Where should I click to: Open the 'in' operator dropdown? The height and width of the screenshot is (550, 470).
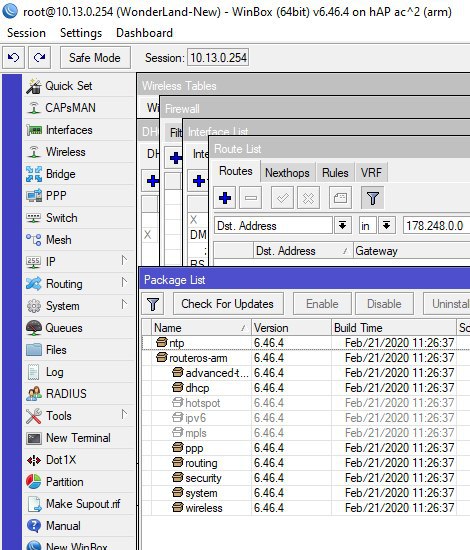click(x=387, y=226)
